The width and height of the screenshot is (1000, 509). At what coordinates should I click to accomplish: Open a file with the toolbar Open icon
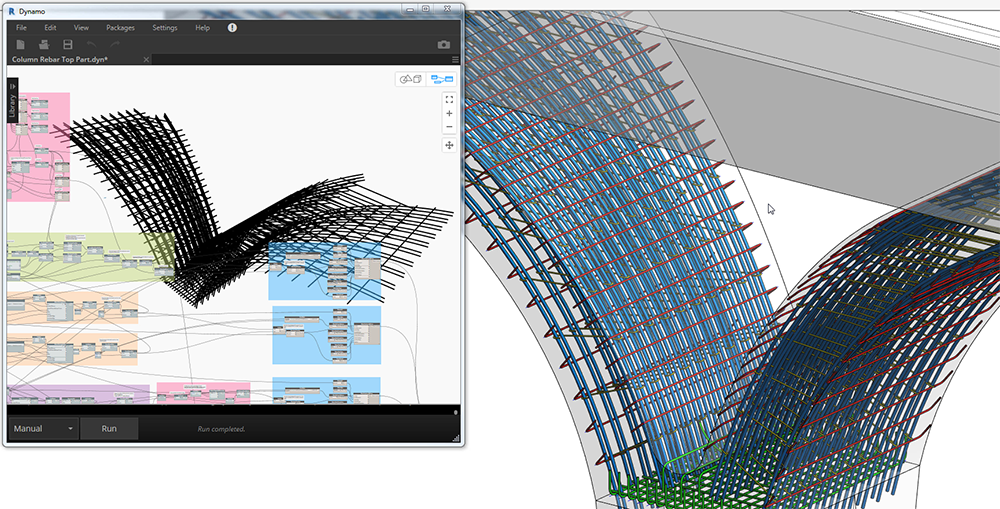tap(44, 45)
